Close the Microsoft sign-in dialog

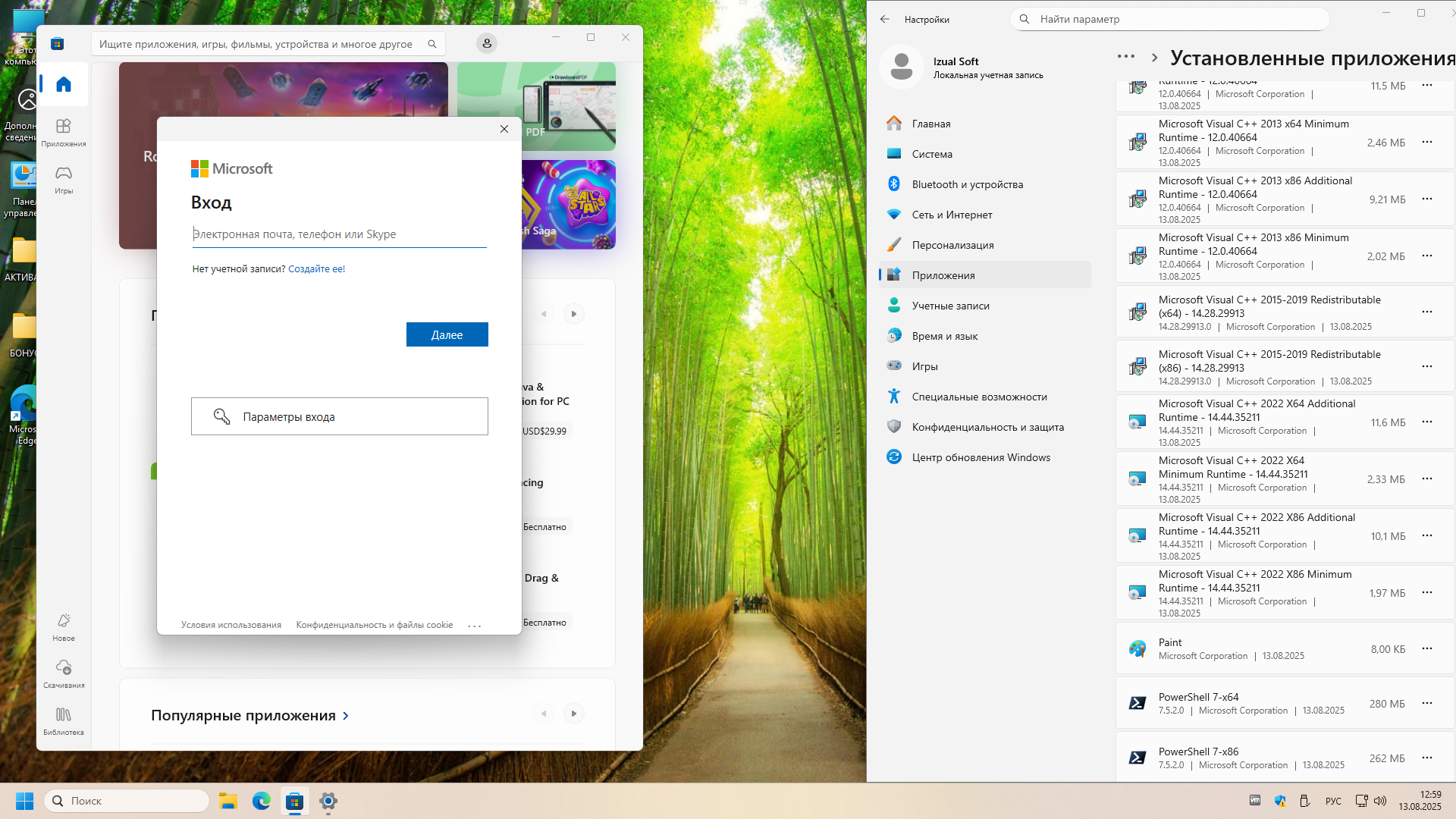tap(504, 129)
